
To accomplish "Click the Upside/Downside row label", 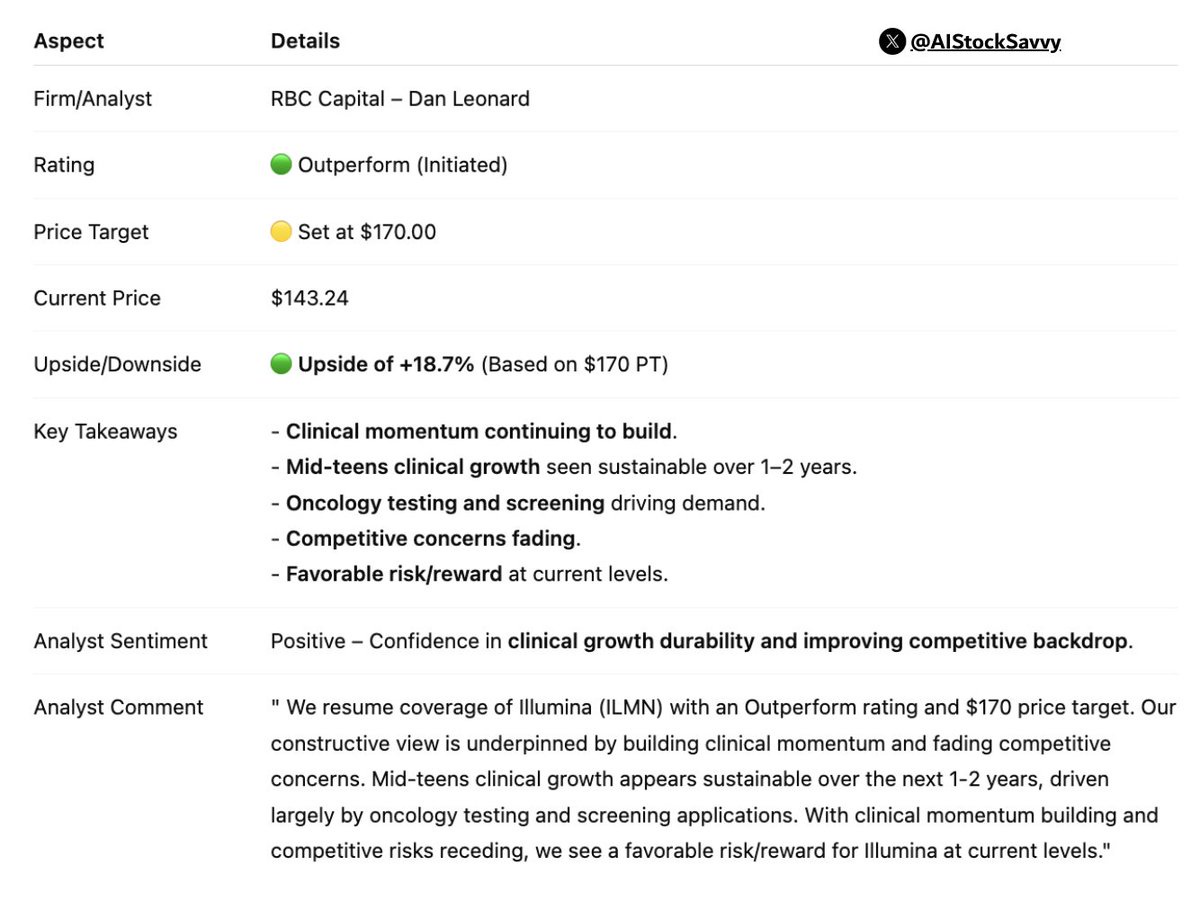I will [x=118, y=364].
